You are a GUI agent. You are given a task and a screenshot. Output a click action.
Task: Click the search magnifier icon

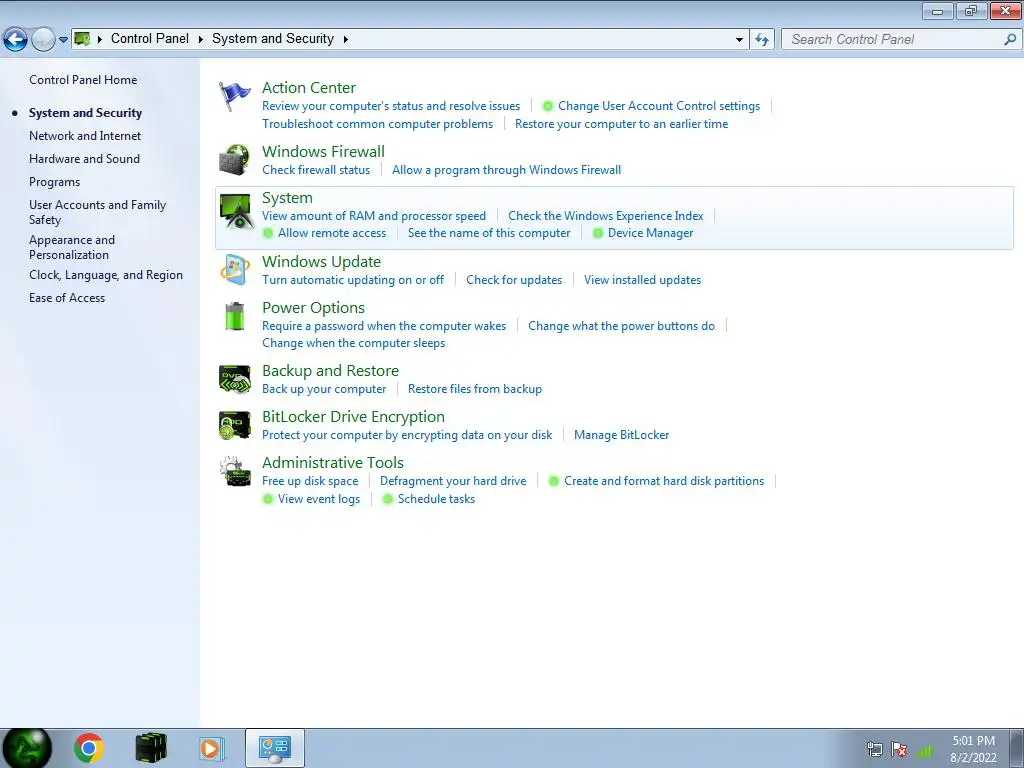pos(1010,39)
